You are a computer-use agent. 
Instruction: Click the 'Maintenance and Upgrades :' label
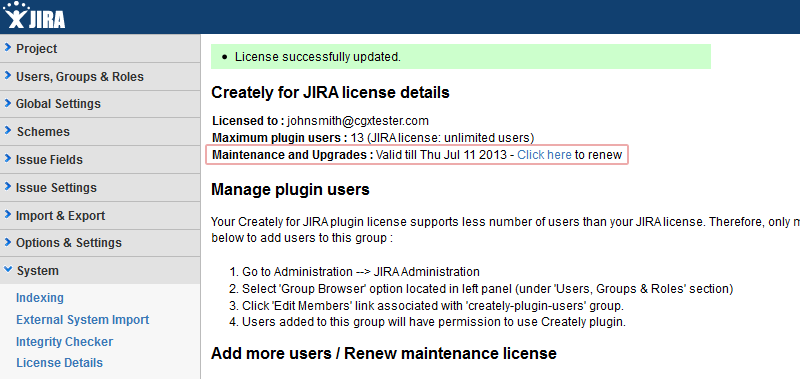[293, 155]
